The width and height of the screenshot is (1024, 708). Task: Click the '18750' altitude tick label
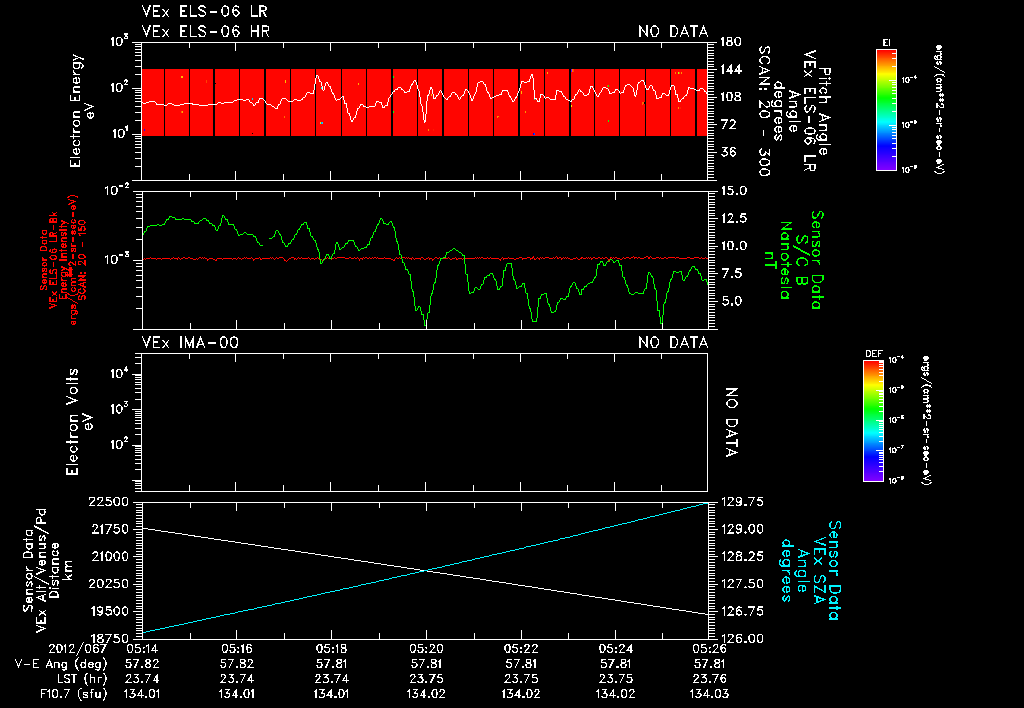coord(110,638)
